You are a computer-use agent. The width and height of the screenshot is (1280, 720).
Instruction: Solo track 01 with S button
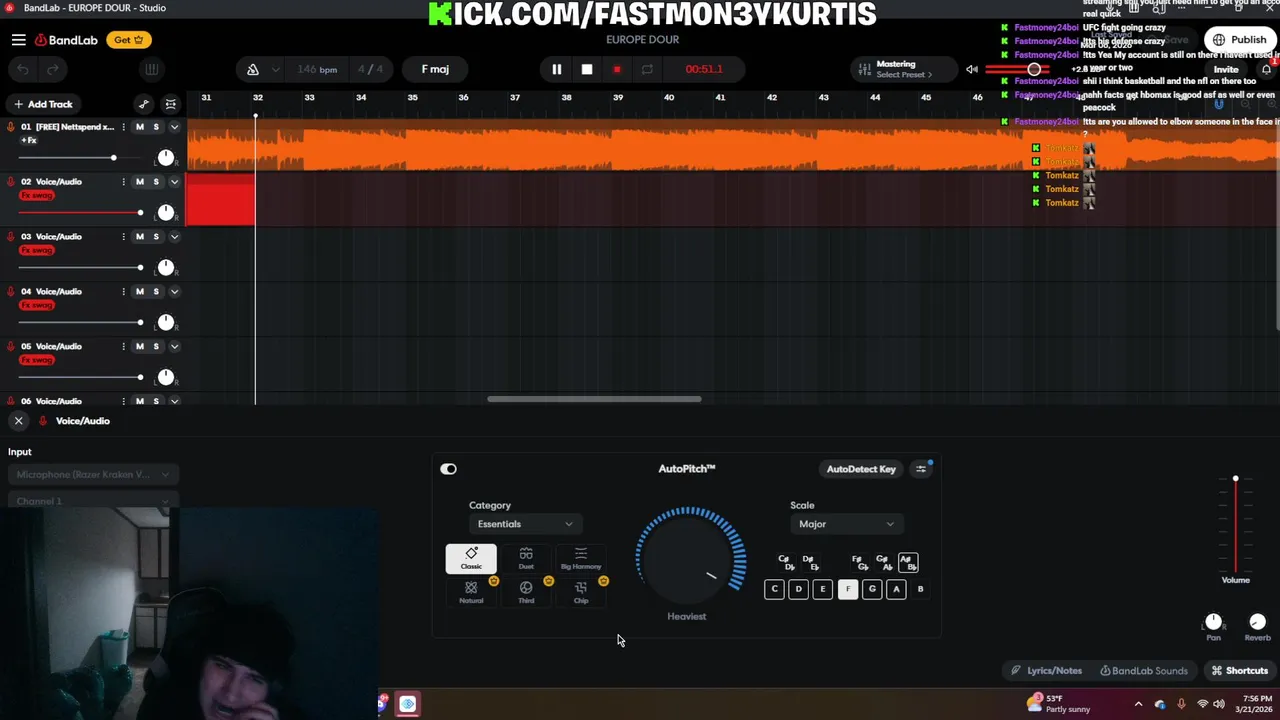(156, 127)
